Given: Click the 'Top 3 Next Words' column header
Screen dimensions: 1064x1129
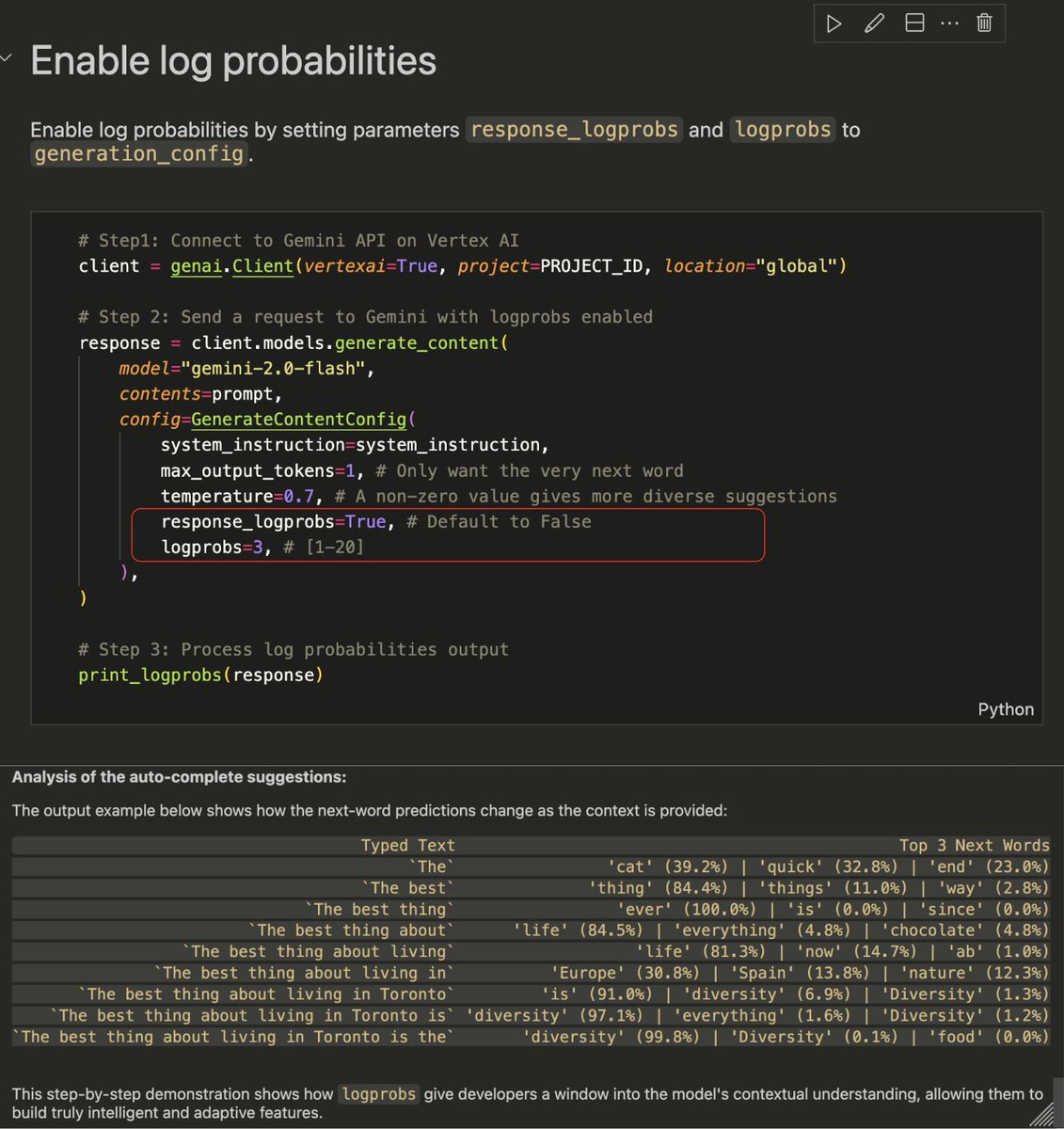Looking at the screenshot, I should [974, 846].
